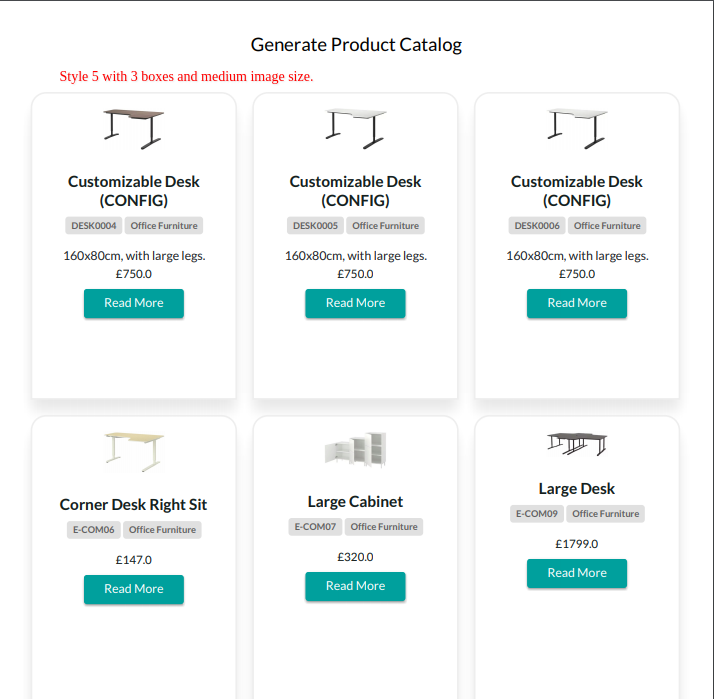Image resolution: width=714 pixels, height=699 pixels.
Task: Click Read More under Large Desk
Action: [x=577, y=573]
